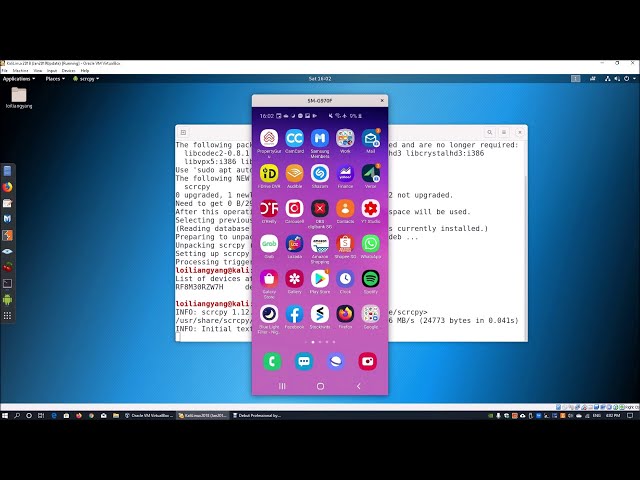Open Firefox on the phone screen
Image resolution: width=640 pixels, height=480 pixels.
pyautogui.click(x=345, y=314)
